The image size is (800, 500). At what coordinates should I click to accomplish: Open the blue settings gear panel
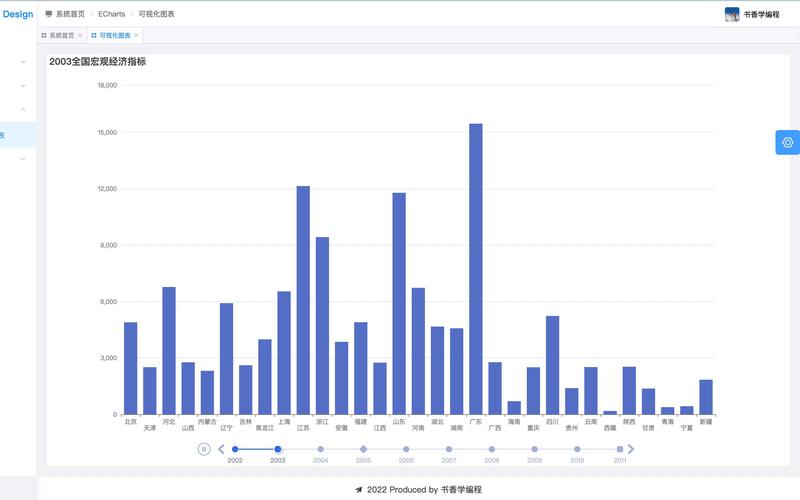tap(787, 142)
